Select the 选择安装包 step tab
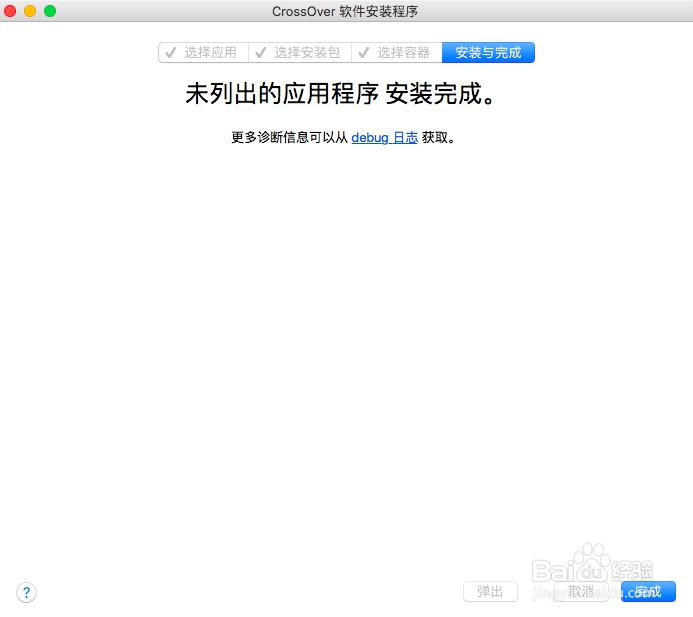Viewport: 693px width, 617px height. (x=300, y=53)
